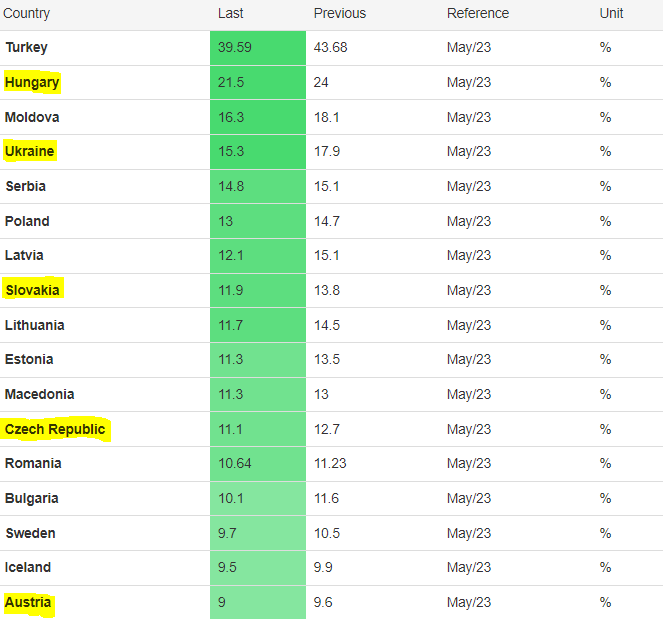Click the highlighted Hungary link
Screen dimensions: 663x619
tap(32, 82)
